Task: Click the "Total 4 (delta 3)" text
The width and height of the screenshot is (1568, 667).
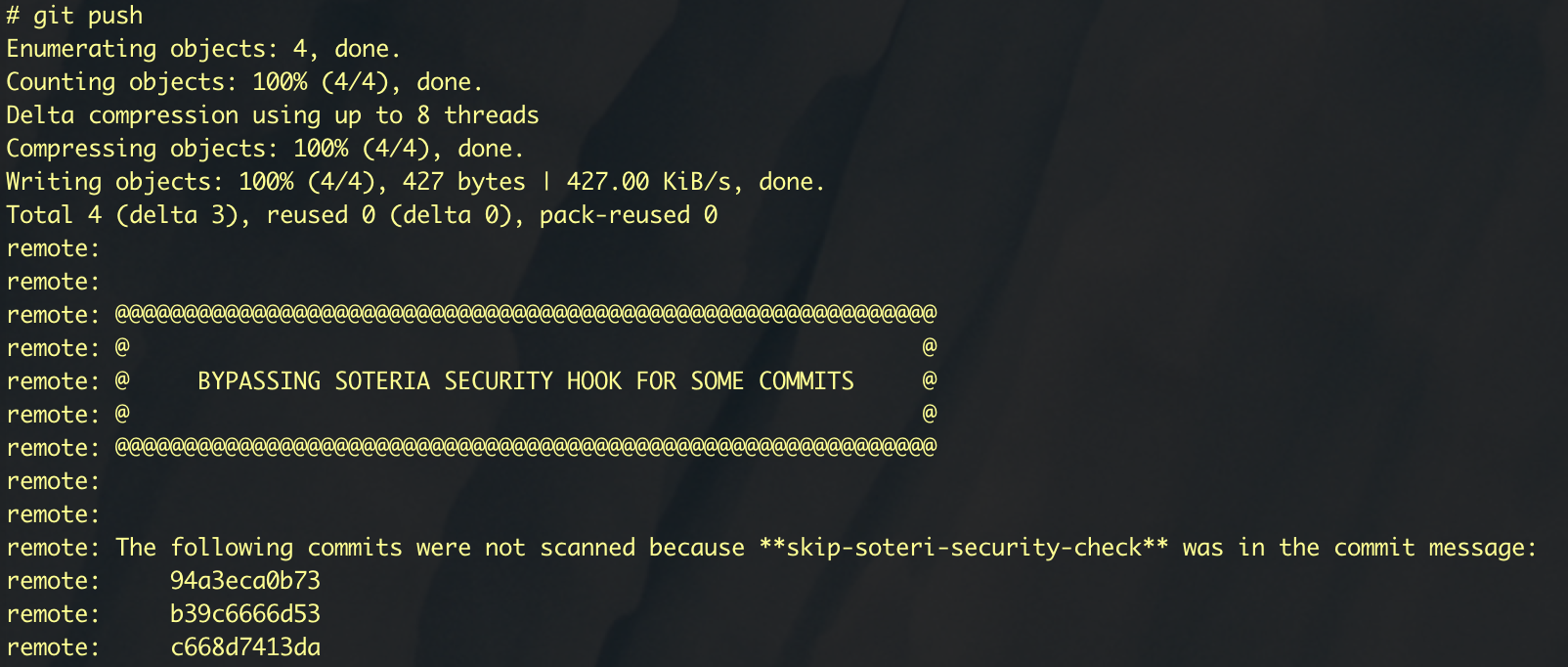Action: point(121,215)
